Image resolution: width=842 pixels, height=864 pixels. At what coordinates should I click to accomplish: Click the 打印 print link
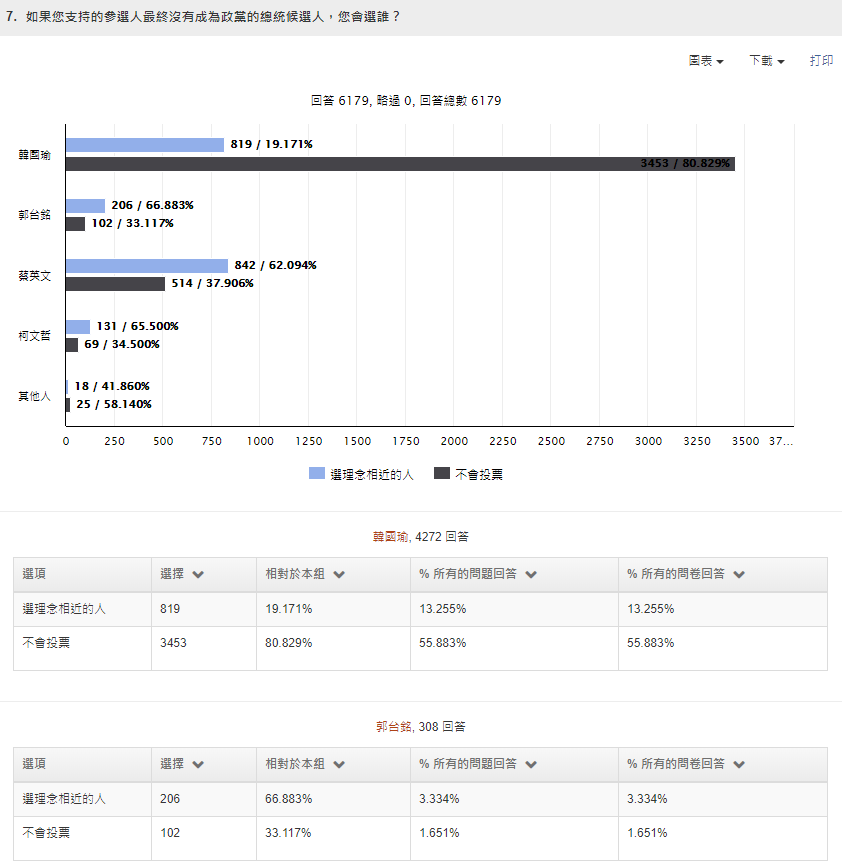click(821, 61)
